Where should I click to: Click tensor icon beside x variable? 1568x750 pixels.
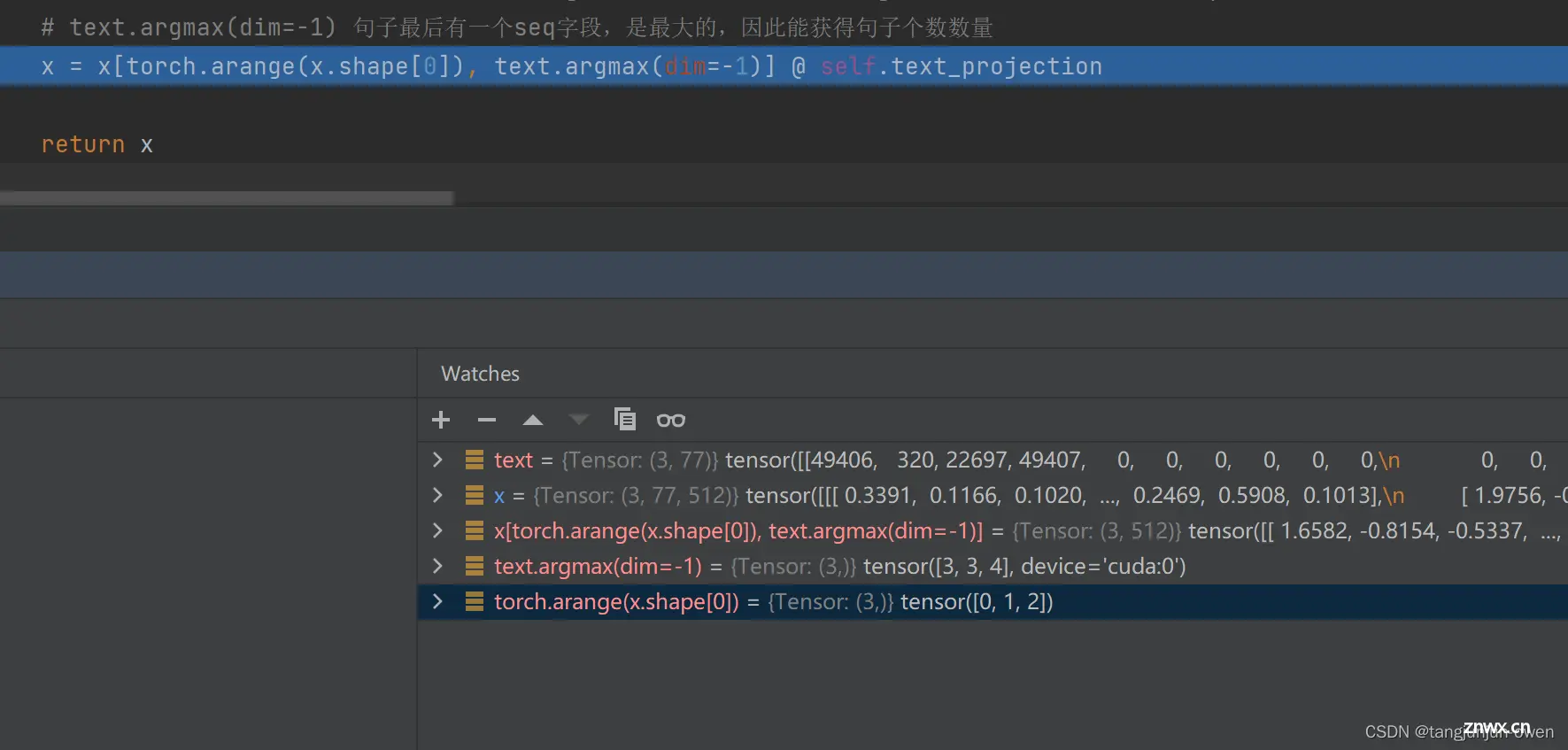pyautogui.click(x=475, y=495)
